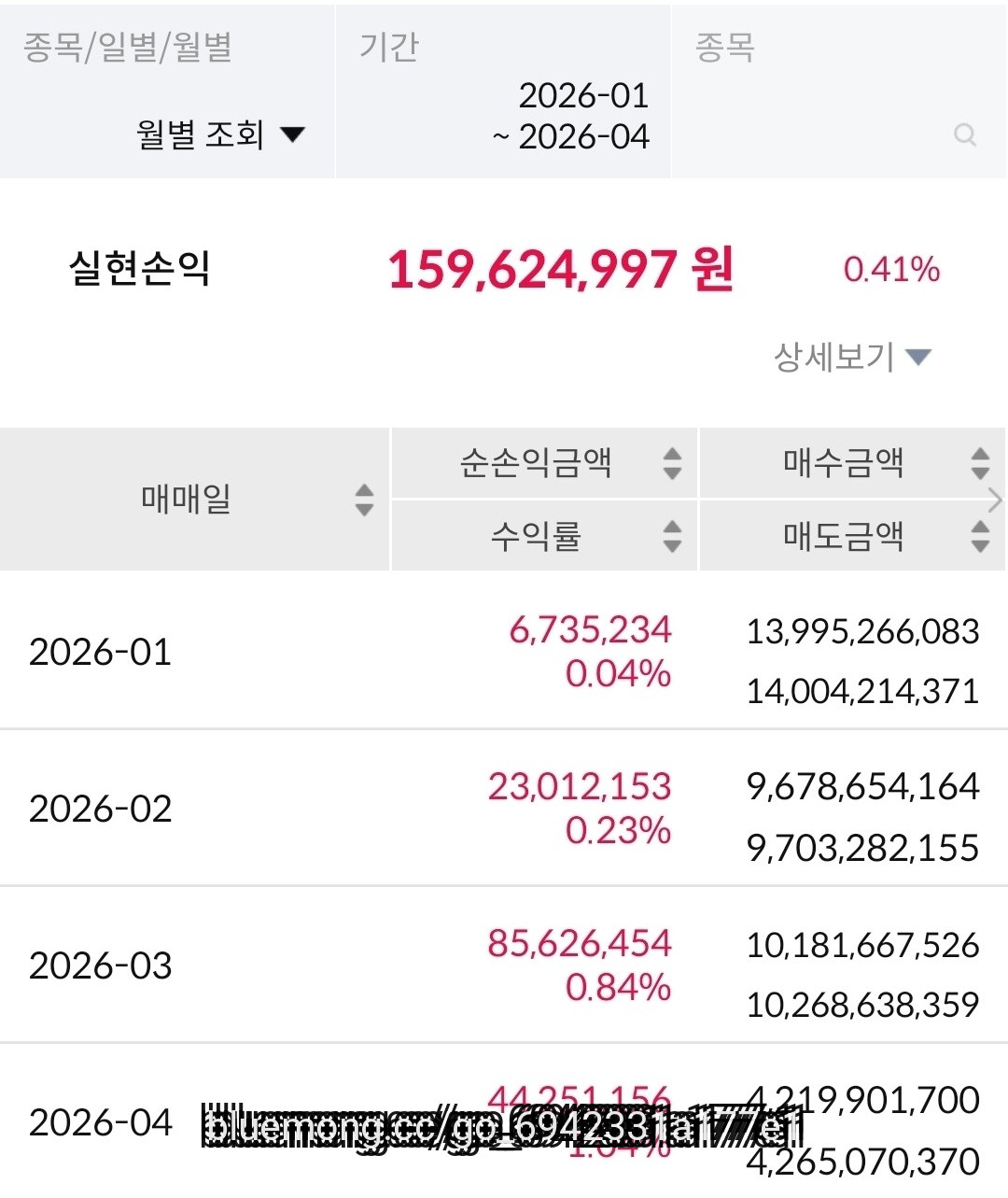1008x1198 pixels.
Task: Click the bluemong.cc watermark link
Action: pyautogui.click(x=502, y=1127)
